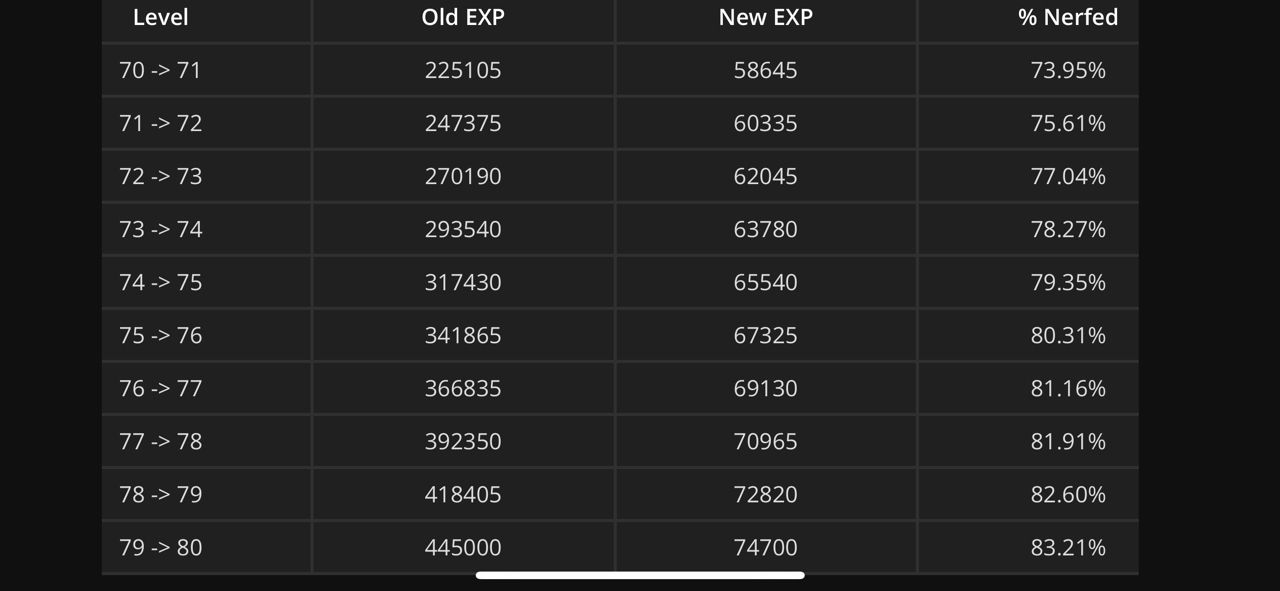This screenshot has width=1280, height=591.
Task: Select old EXP value 392350
Action: tap(463, 441)
